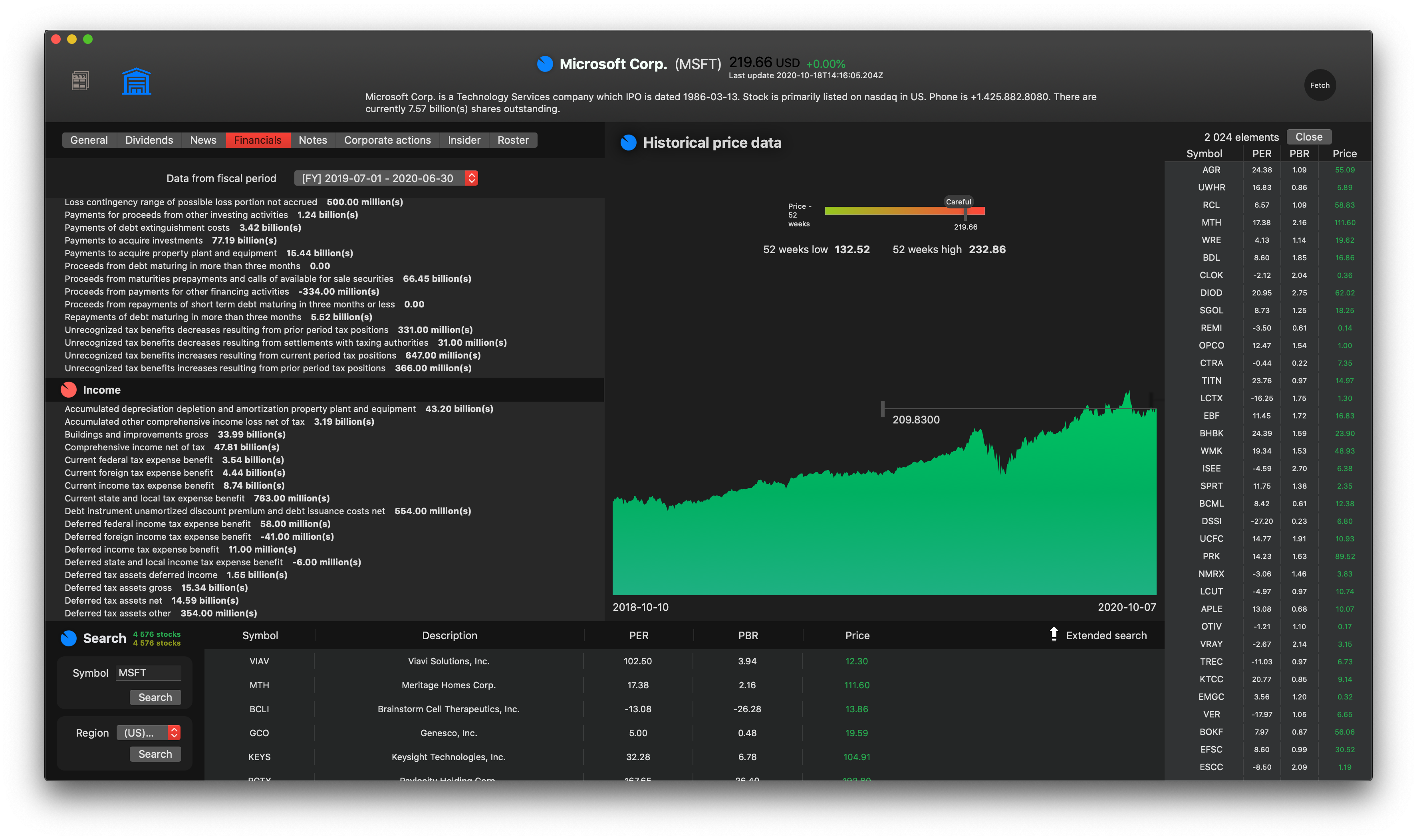Switch to the Insider tab
Screen dimensions: 1417x840
pyautogui.click(x=464, y=140)
